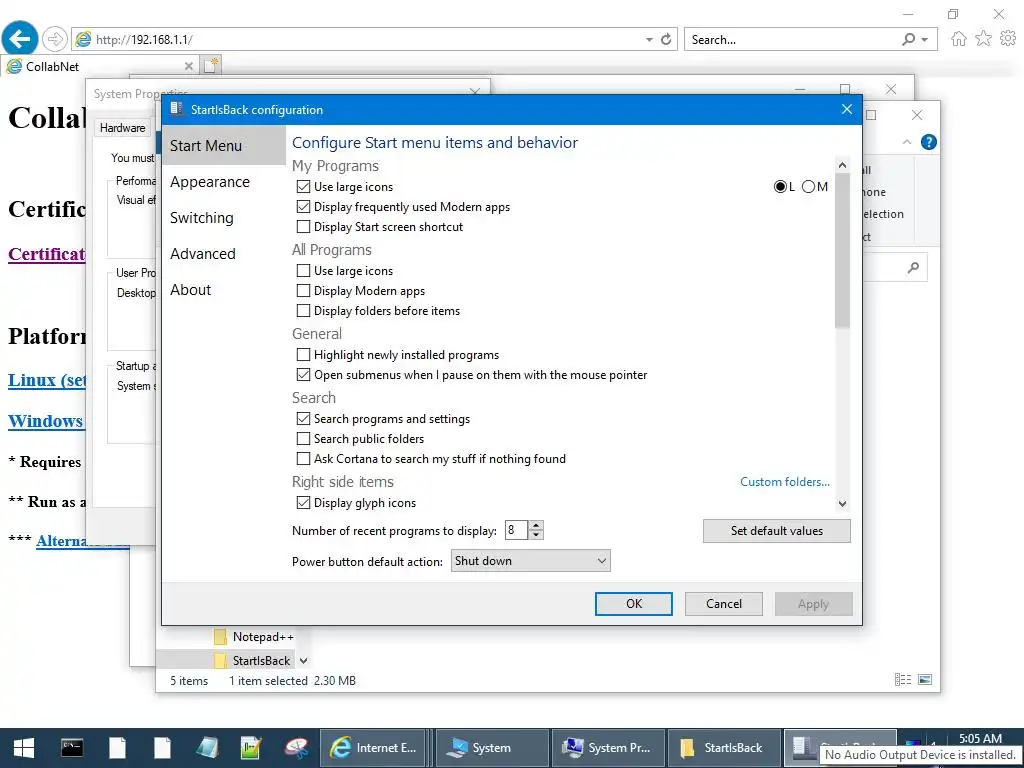
Task: Click the StartIsBack configuration title bar icon
Action: 176,109
